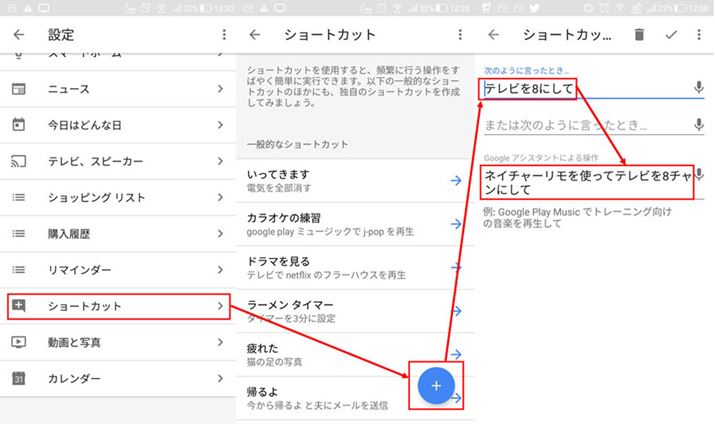This screenshot has width=715, height=424.
Task: Tap microphone beside または次のように言ったとき field
Action: point(699,124)
